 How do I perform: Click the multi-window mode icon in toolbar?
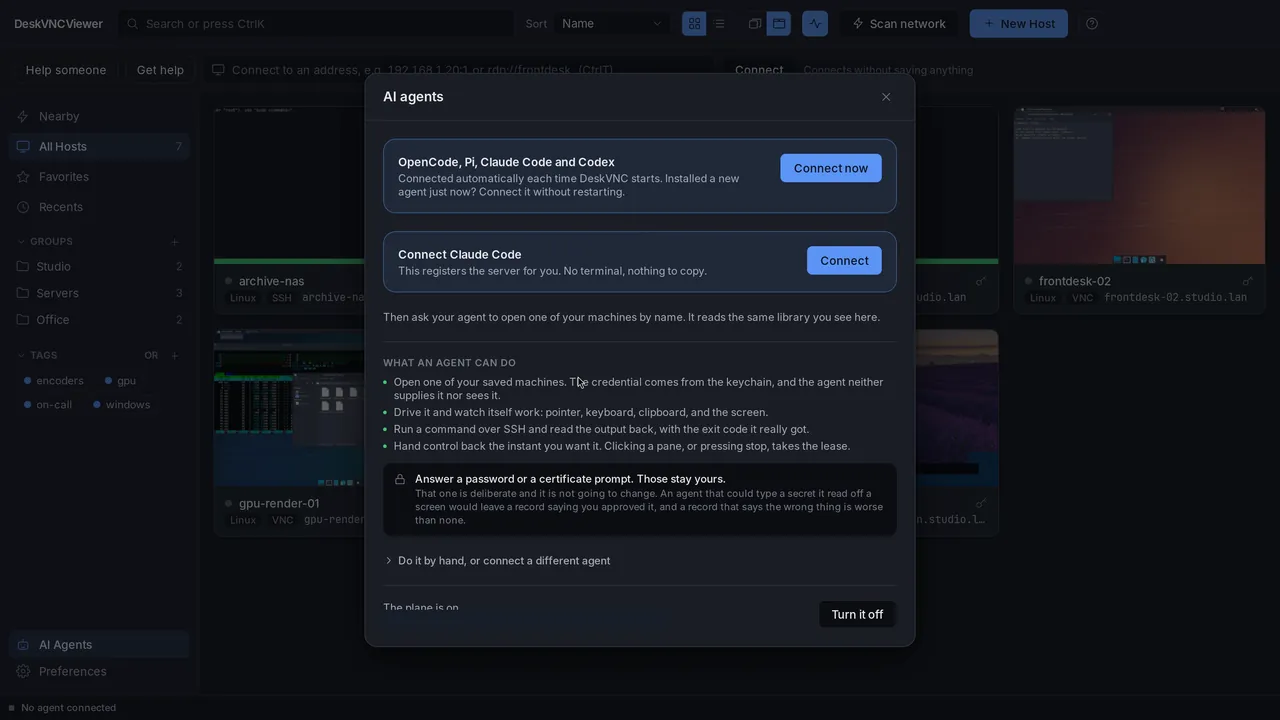(755, 23)
